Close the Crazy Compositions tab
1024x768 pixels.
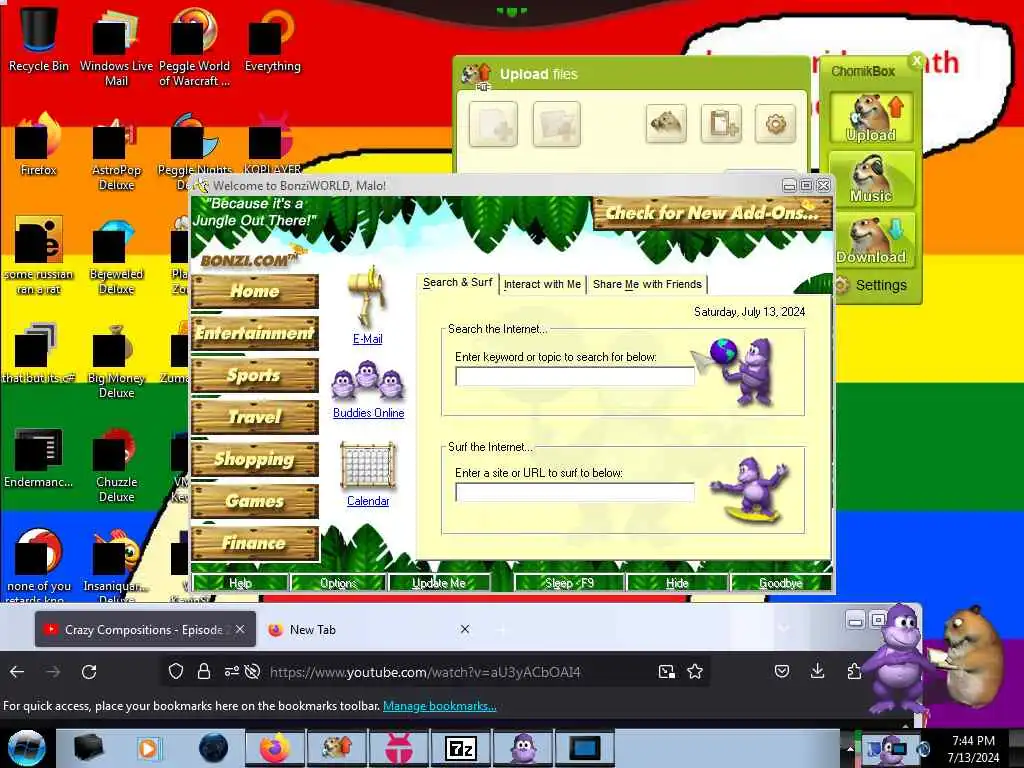tap(240, 630)
